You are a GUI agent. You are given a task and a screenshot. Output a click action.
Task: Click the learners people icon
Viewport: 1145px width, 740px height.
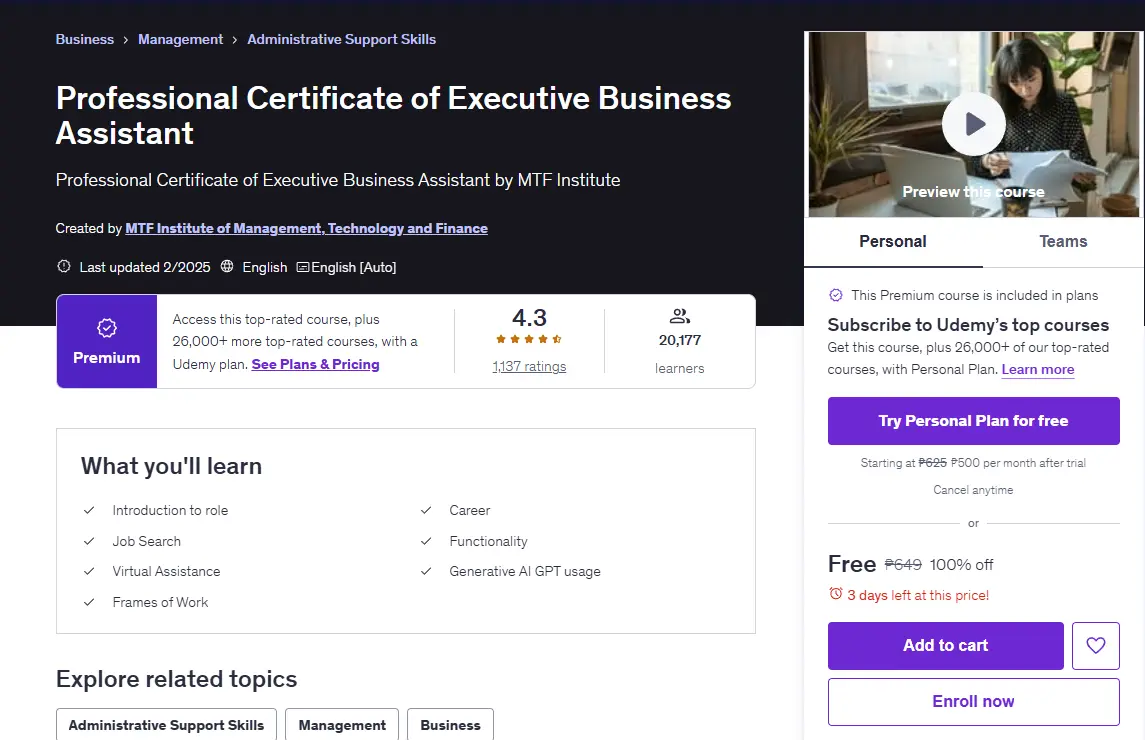point(680,316)
